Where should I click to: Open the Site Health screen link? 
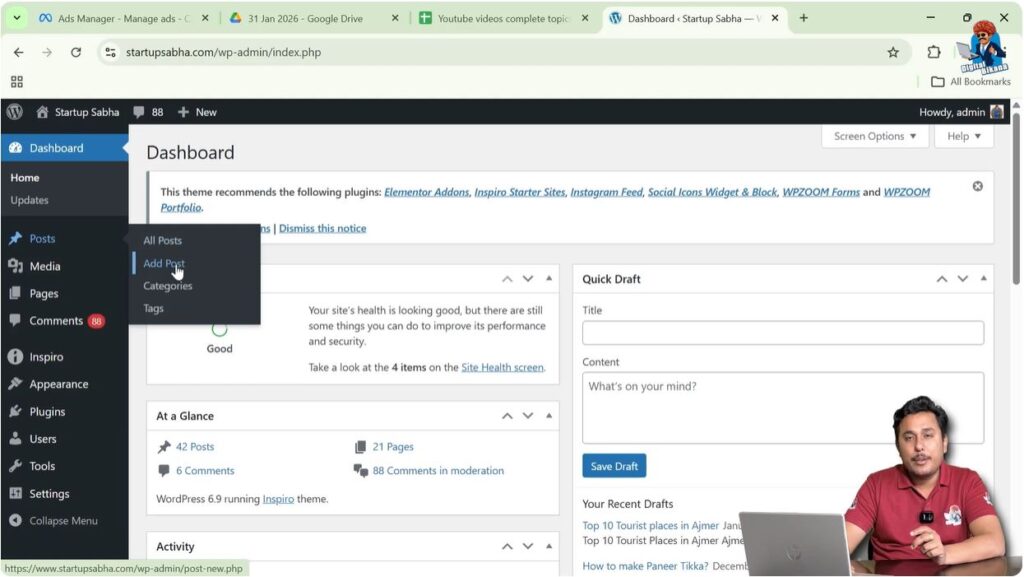[503, 367]
